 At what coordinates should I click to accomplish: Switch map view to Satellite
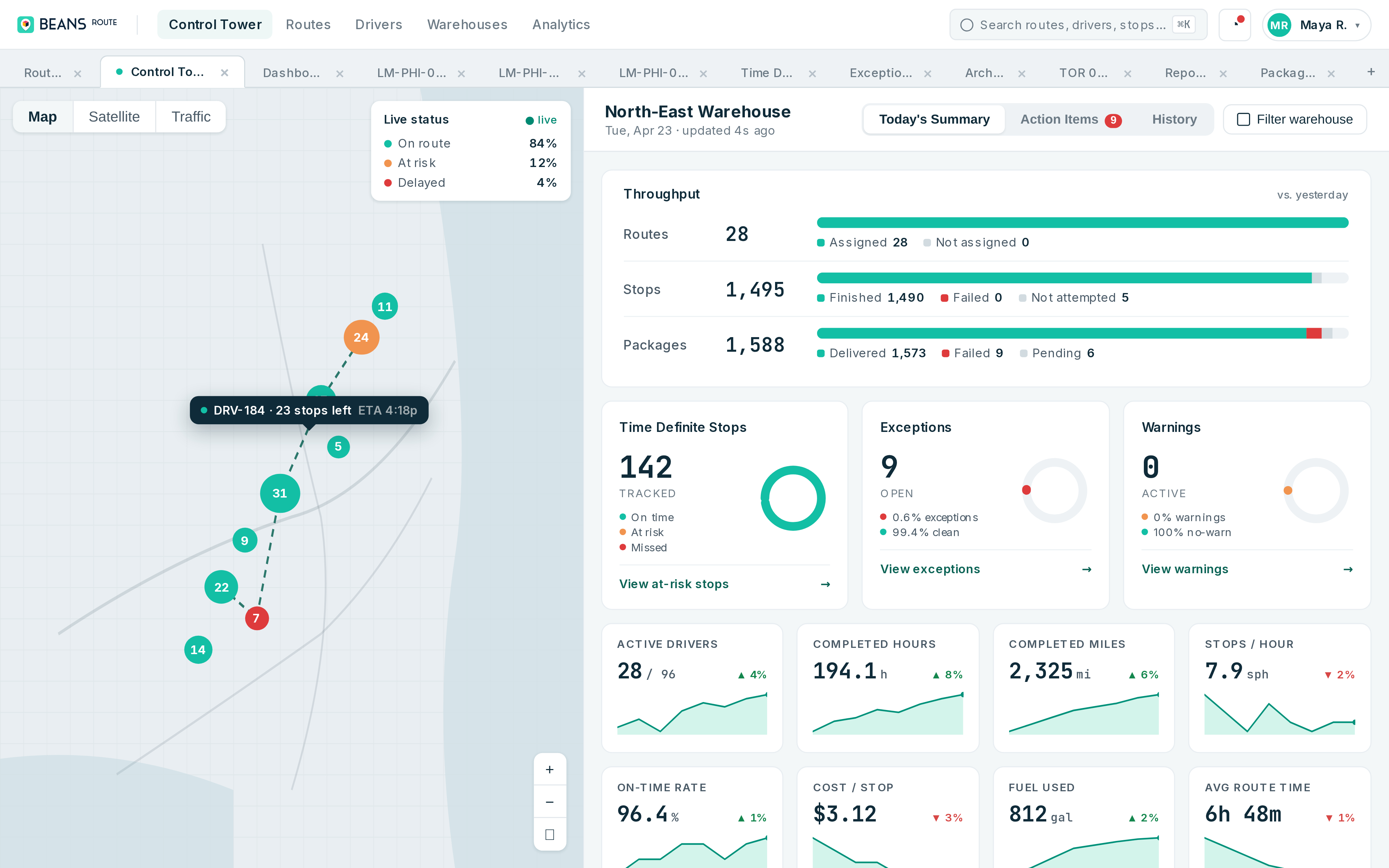tap(114, 117)
